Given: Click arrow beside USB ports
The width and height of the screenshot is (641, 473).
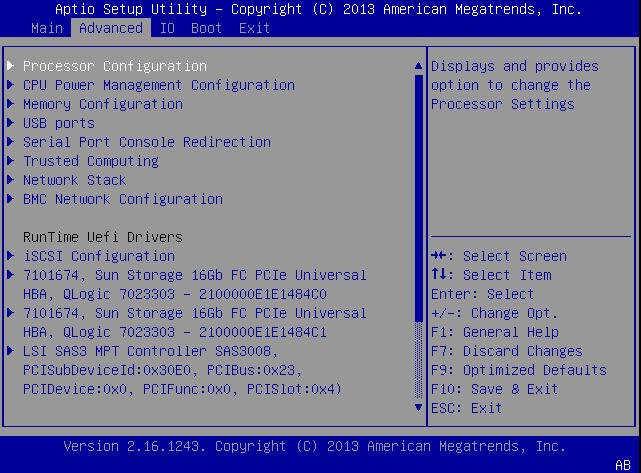Looking at the screenshot, I should click(11, 123).
